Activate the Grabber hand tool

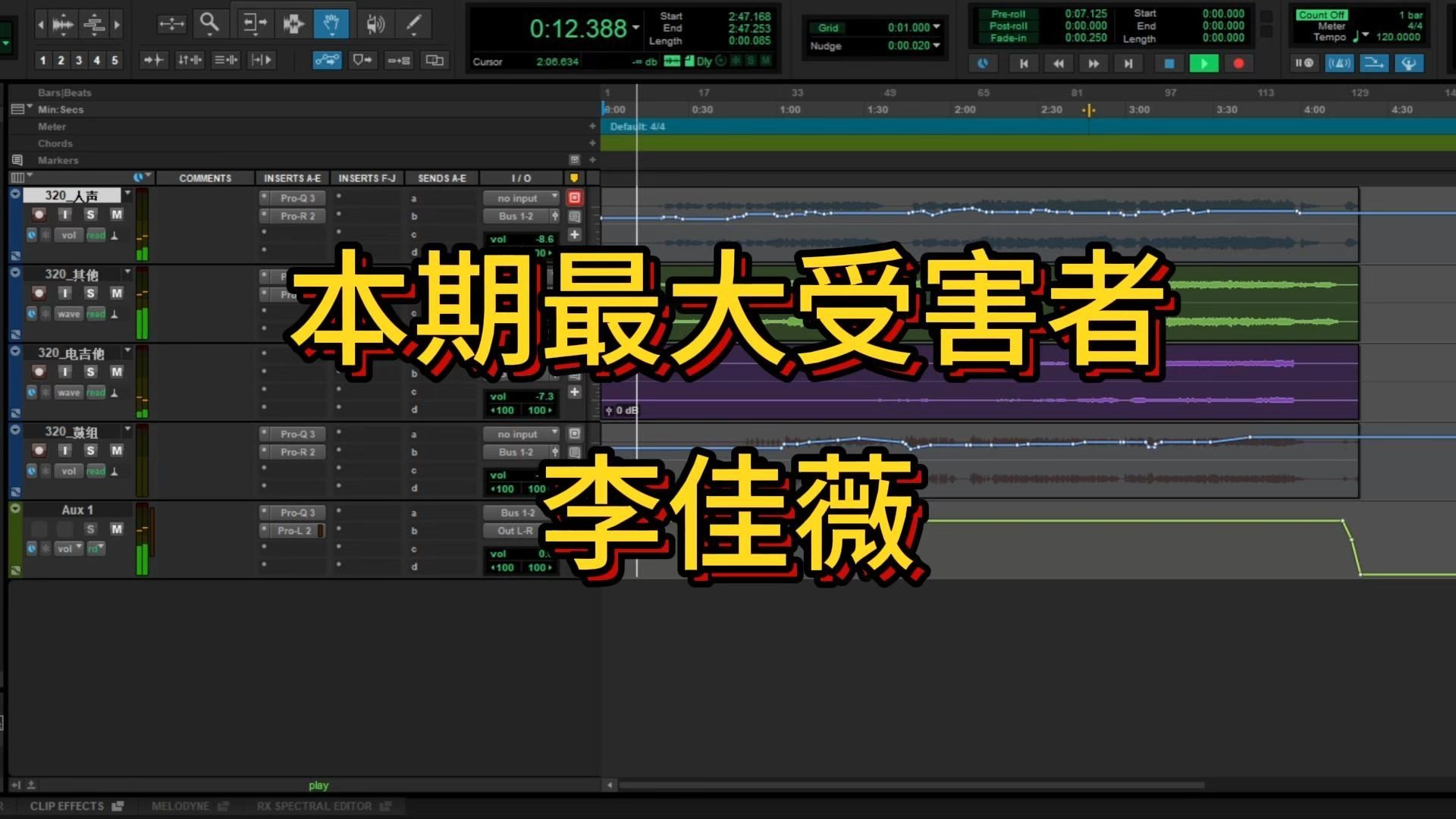pos(331,24)
